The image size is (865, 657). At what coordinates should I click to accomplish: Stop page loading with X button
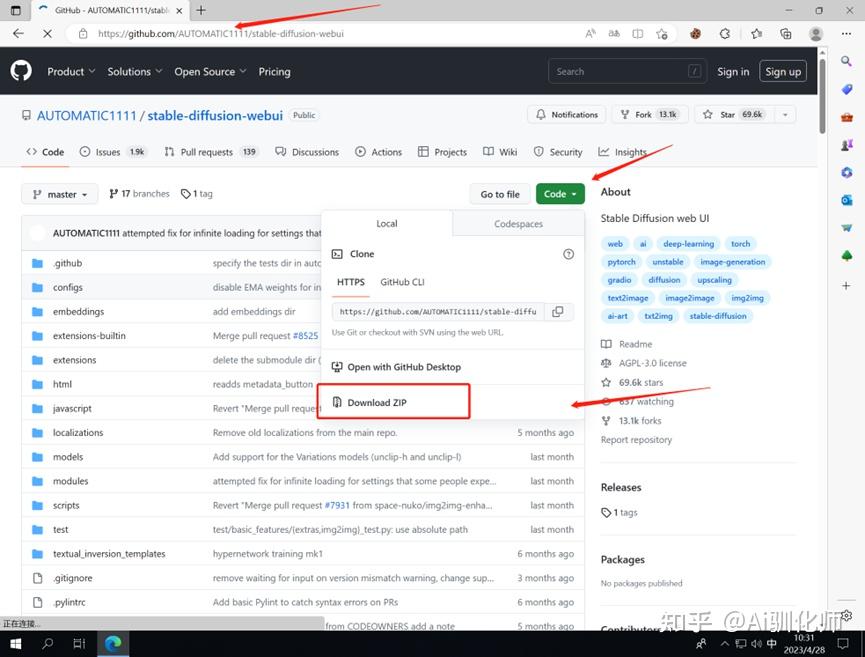pos(47,34)
